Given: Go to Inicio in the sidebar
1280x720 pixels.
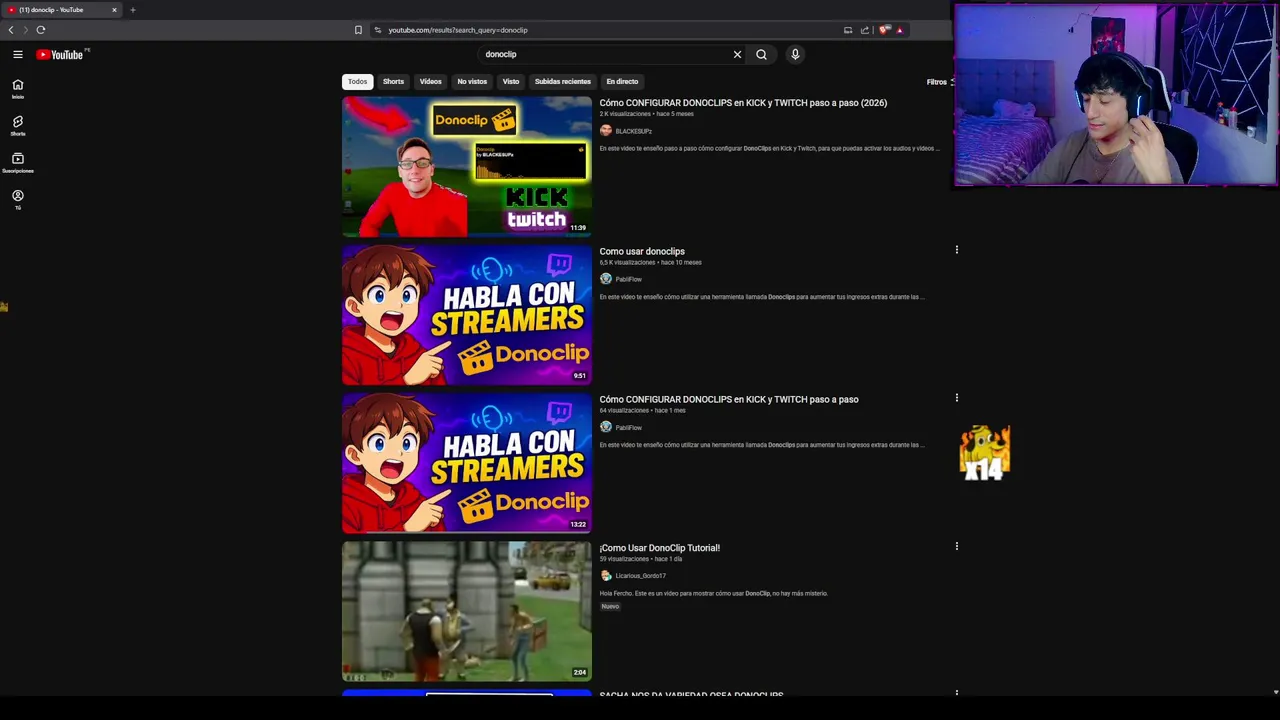Looking at the screenshot, I should [x=18, y=88].
